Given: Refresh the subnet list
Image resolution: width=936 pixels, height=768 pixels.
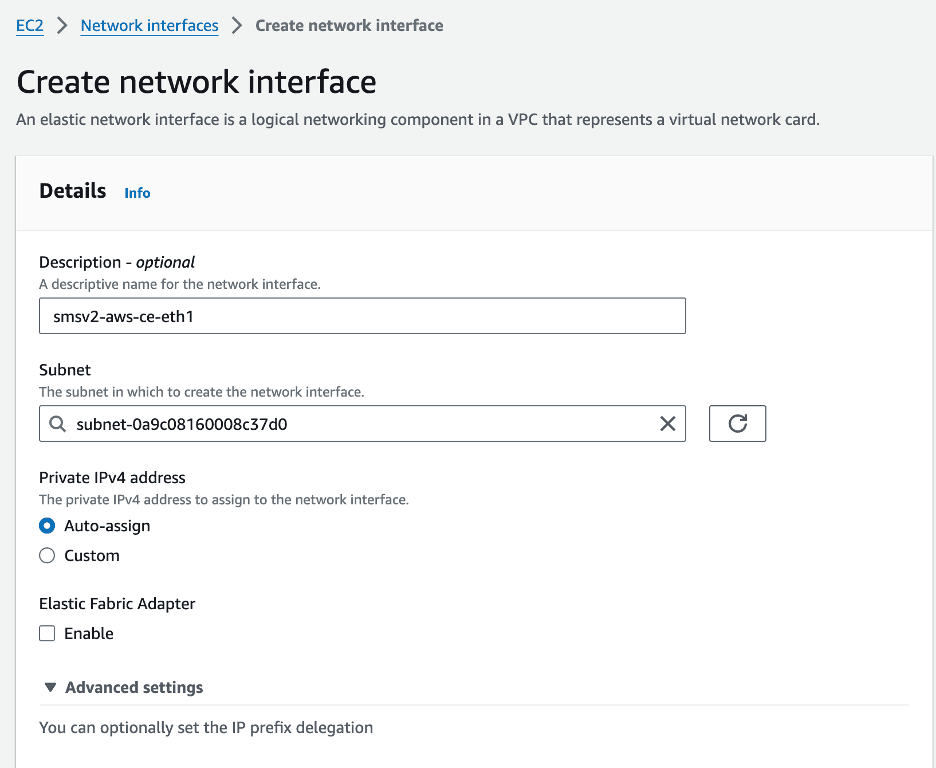Looking at the screenshot, I should coord(737,424).
